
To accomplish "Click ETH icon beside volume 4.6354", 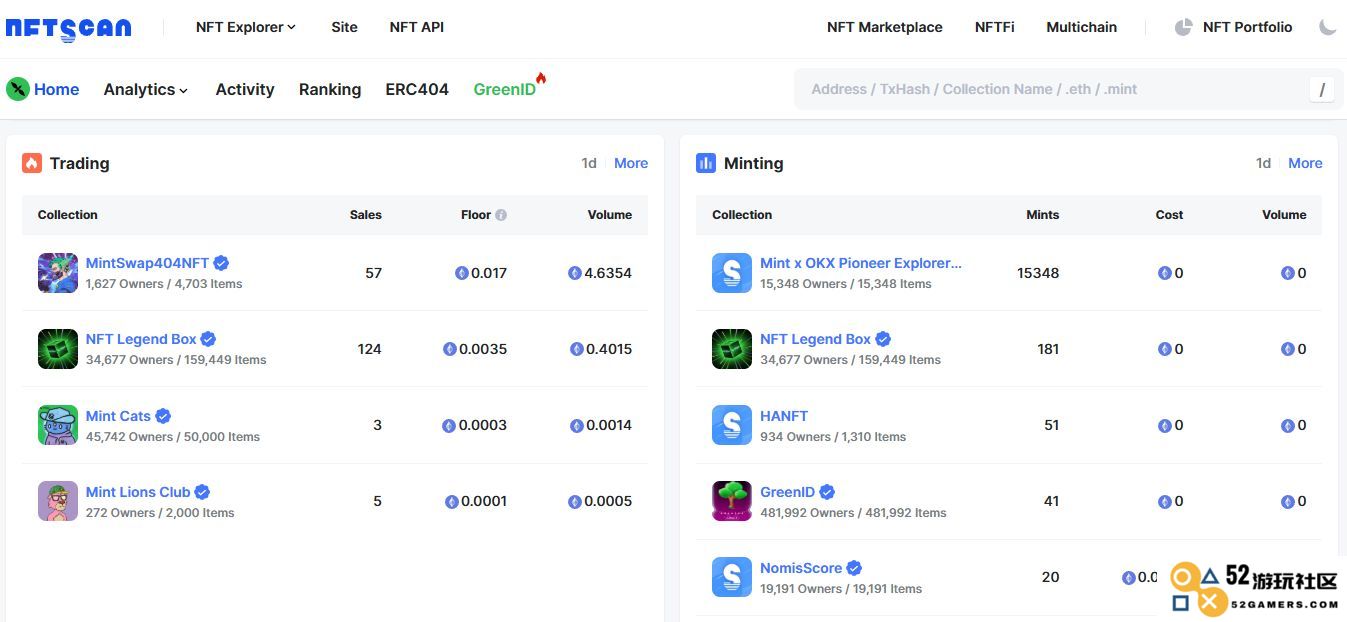I will [575, 273].
